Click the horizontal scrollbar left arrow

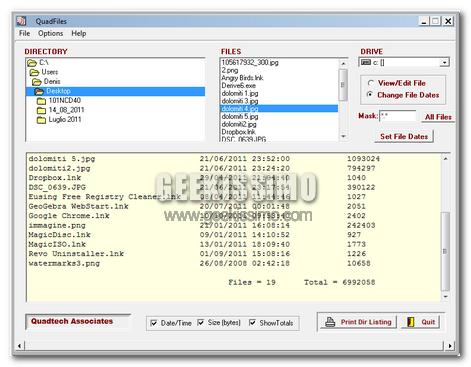click(x=20, y=346)
